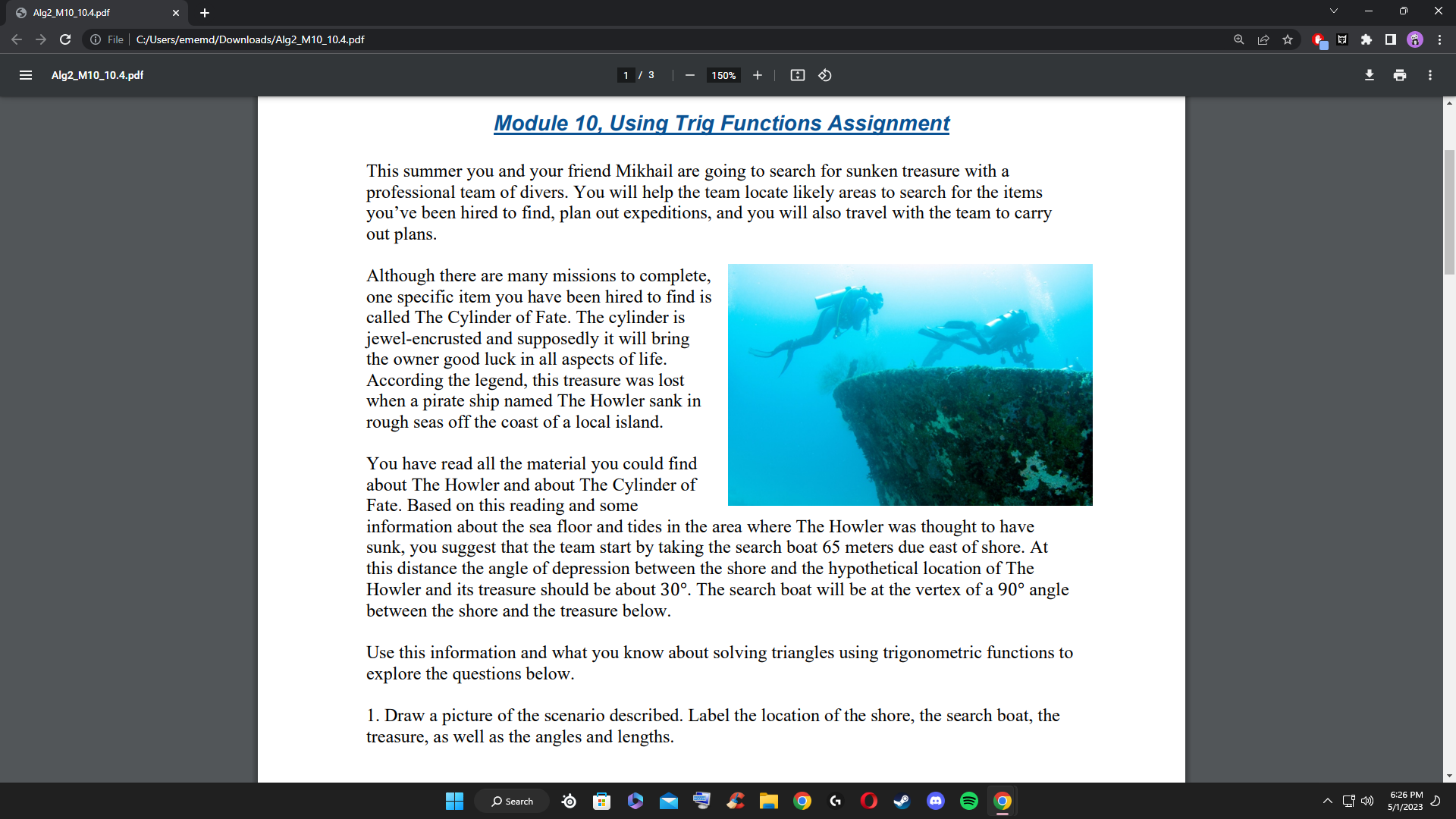The width and height of the screenshot is (1456, 819).
Task: Click the Module 10 assignment title link
Action: pos(721,124)
